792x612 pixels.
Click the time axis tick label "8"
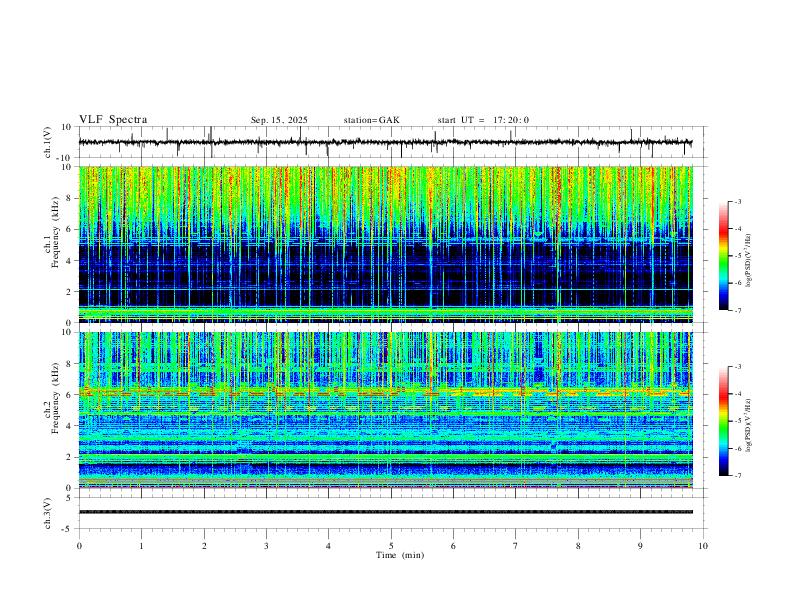tap(578, 546)
